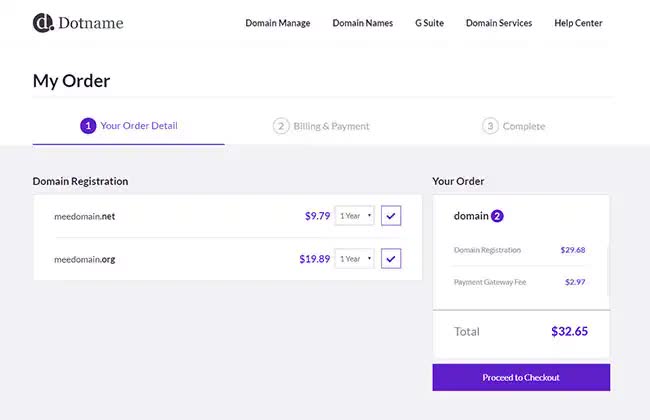Click step 1 circle badge

(x=88, y=126)
